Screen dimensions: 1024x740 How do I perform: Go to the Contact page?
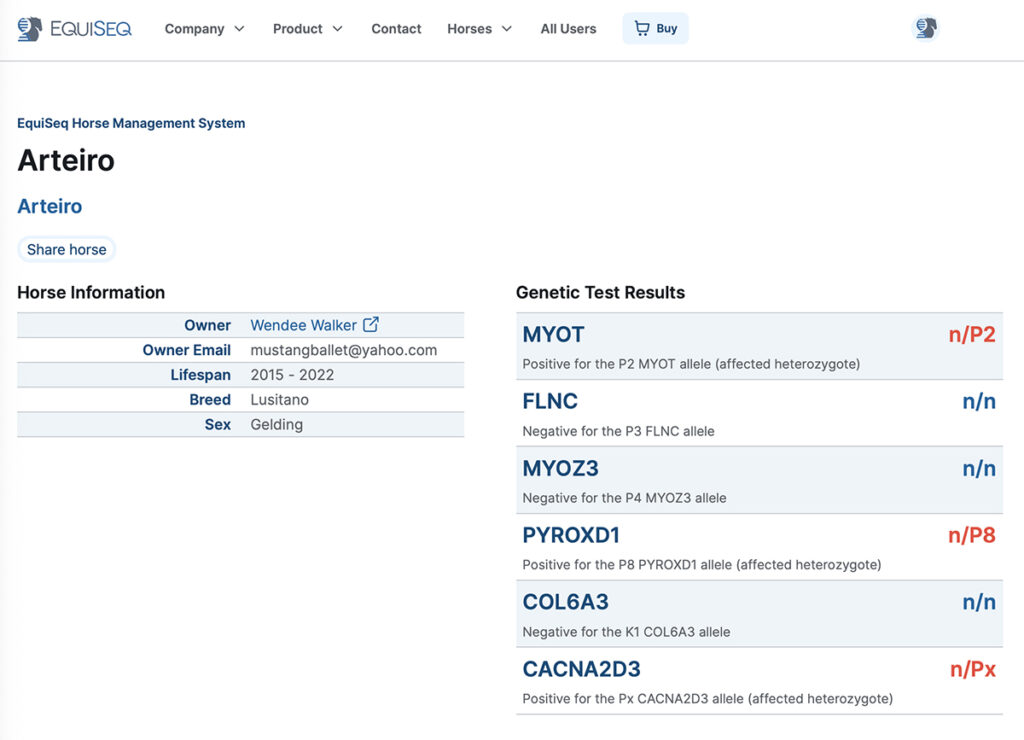click(396, 29)
